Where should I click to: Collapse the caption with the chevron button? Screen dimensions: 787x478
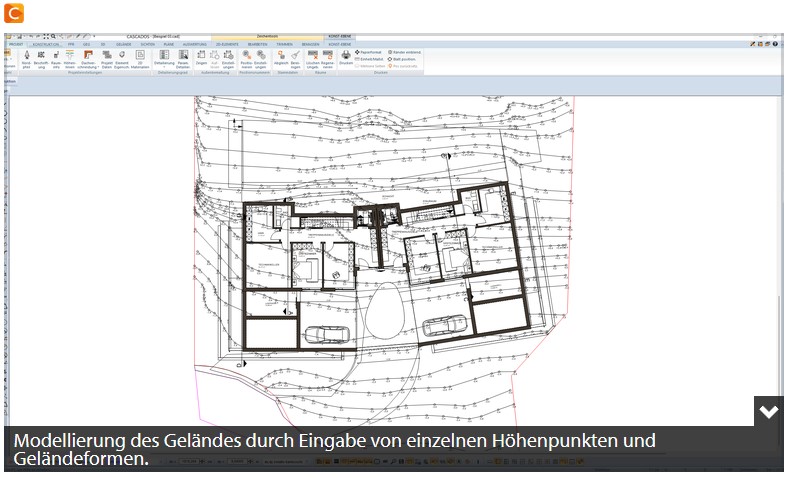coord(768,412)
